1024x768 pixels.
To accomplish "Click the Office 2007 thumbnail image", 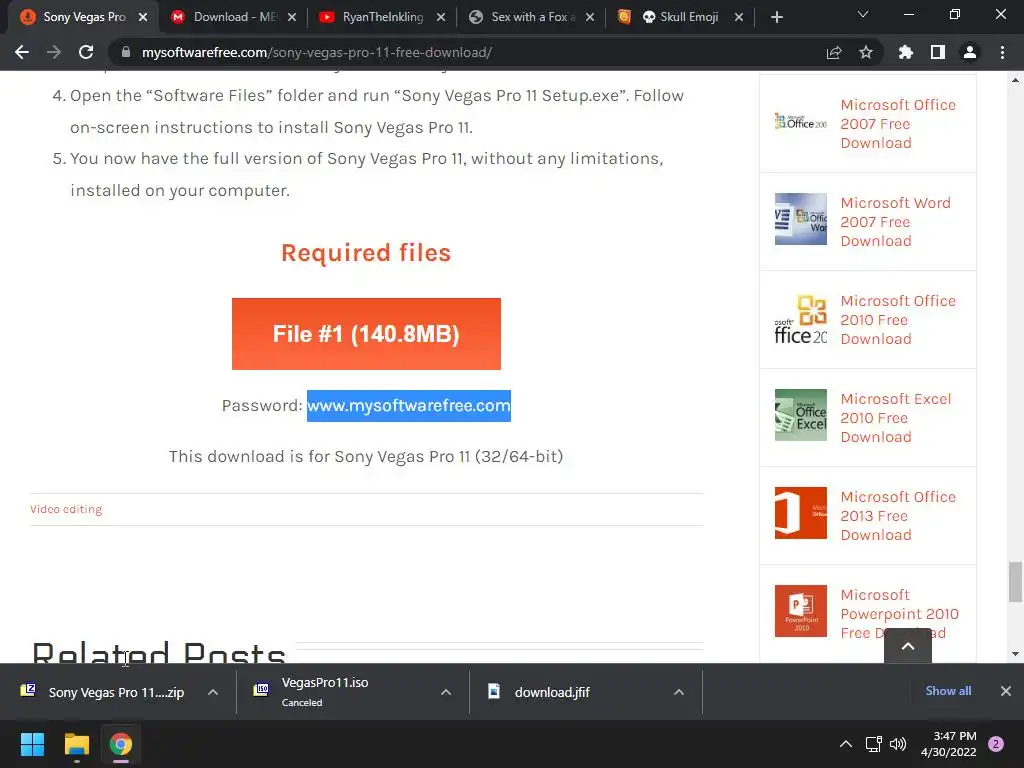I will [x=801, y=121].
